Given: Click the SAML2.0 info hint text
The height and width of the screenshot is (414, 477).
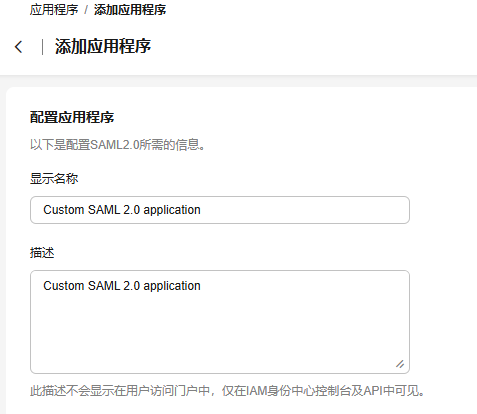Looking at the screenshot, I should pyautogui.click(x=117, y=145).
